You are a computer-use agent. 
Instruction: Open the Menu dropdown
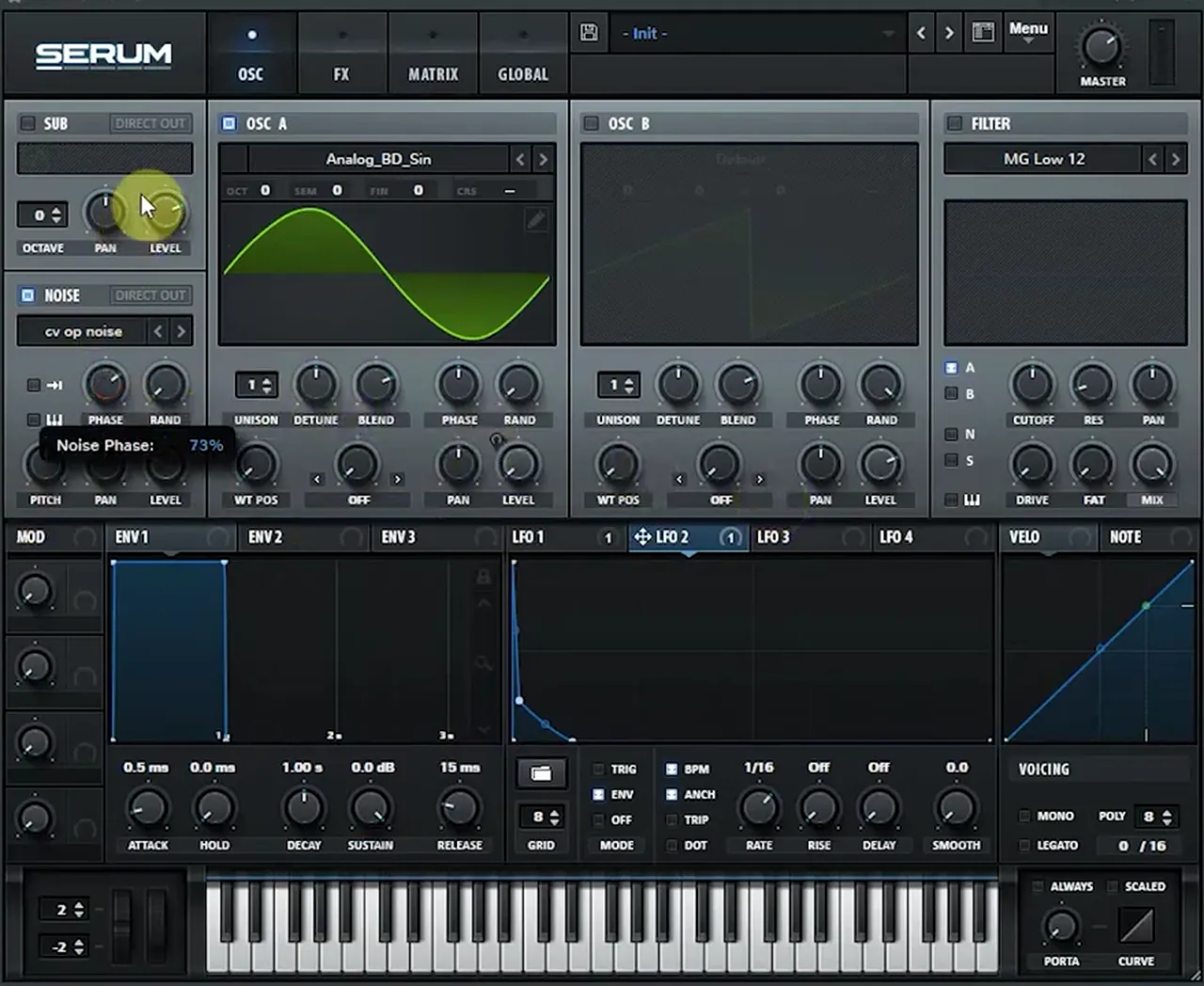tap(1028, 32)
